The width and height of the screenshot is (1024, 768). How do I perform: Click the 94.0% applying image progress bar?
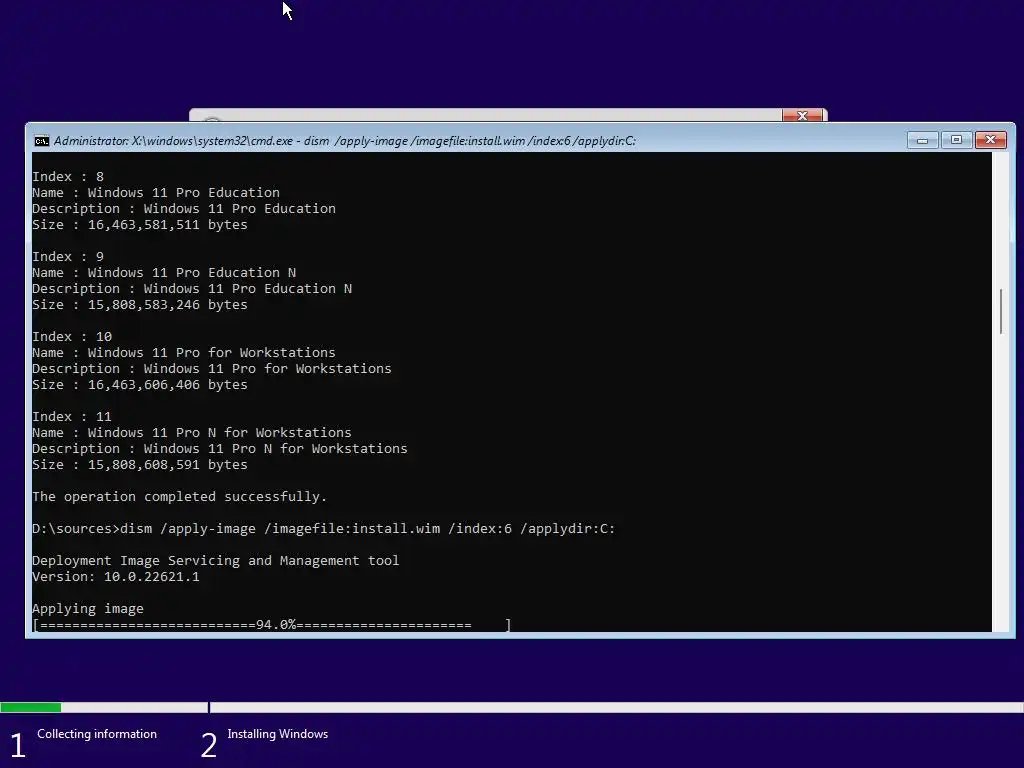(272, 625)
